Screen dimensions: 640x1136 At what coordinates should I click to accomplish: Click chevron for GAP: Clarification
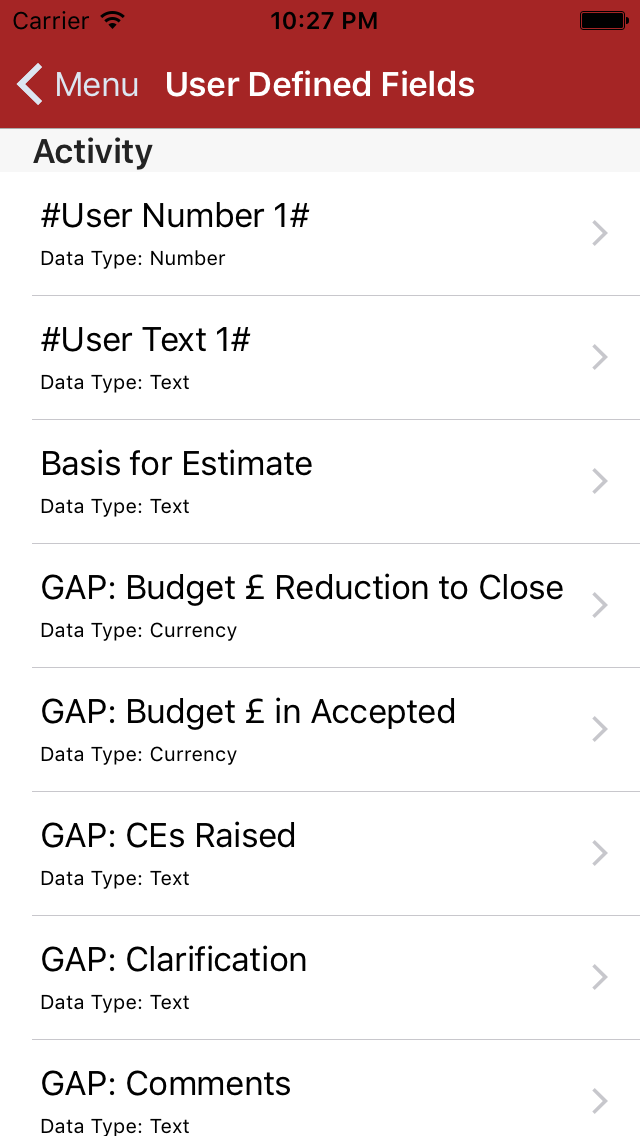click(x=600, y=978)
